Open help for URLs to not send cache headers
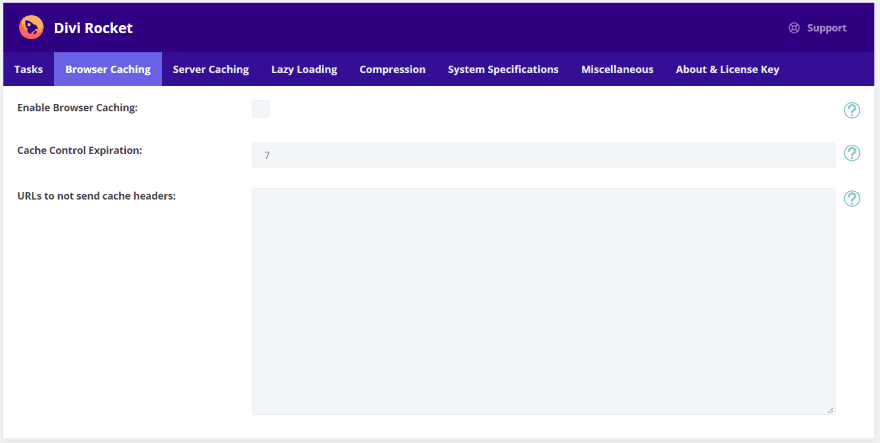Screen dimensions: 880x443 tap(851, 198)
